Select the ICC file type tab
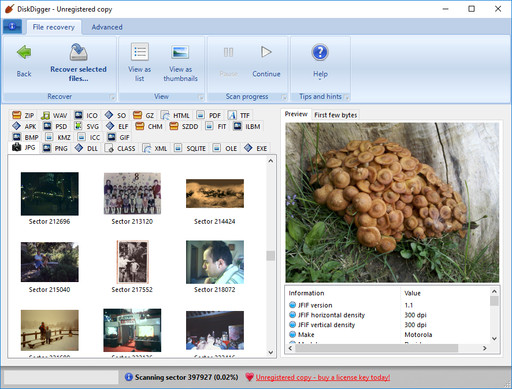This screenshot has width=512, height=389. 89,137
